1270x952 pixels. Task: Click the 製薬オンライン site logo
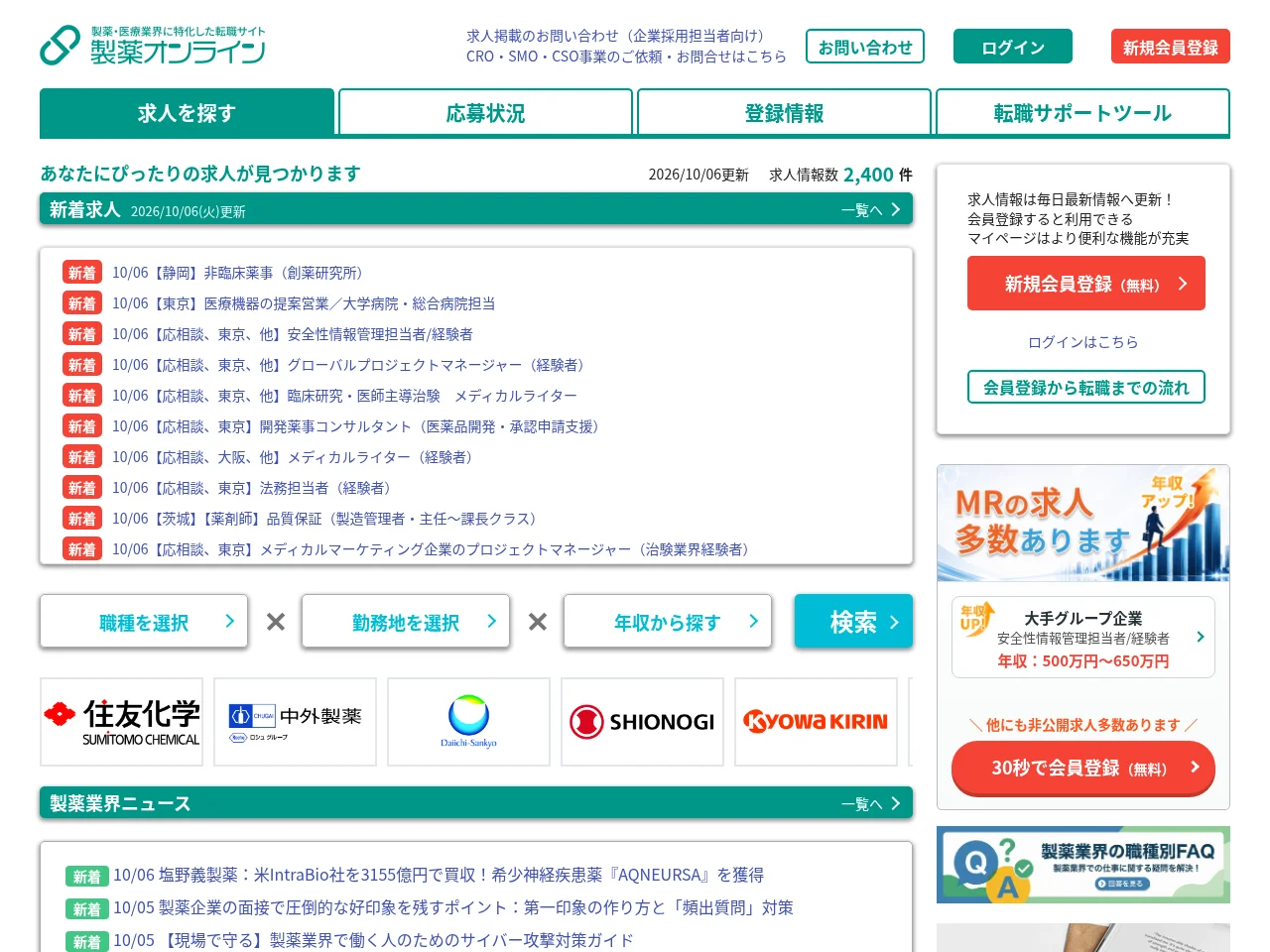click(x=153, y=46)
